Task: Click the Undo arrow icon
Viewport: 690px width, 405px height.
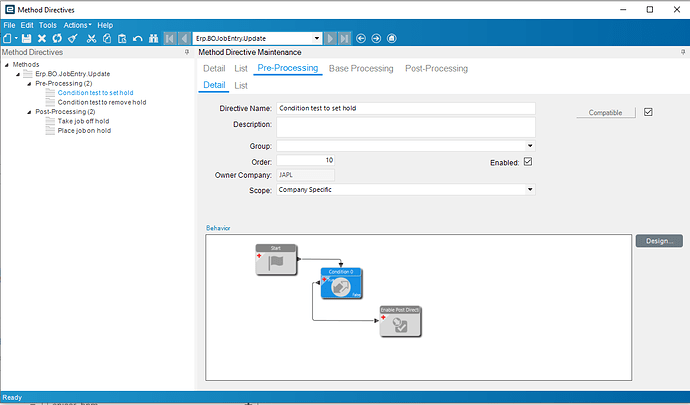Action: (x=137, y=38)
